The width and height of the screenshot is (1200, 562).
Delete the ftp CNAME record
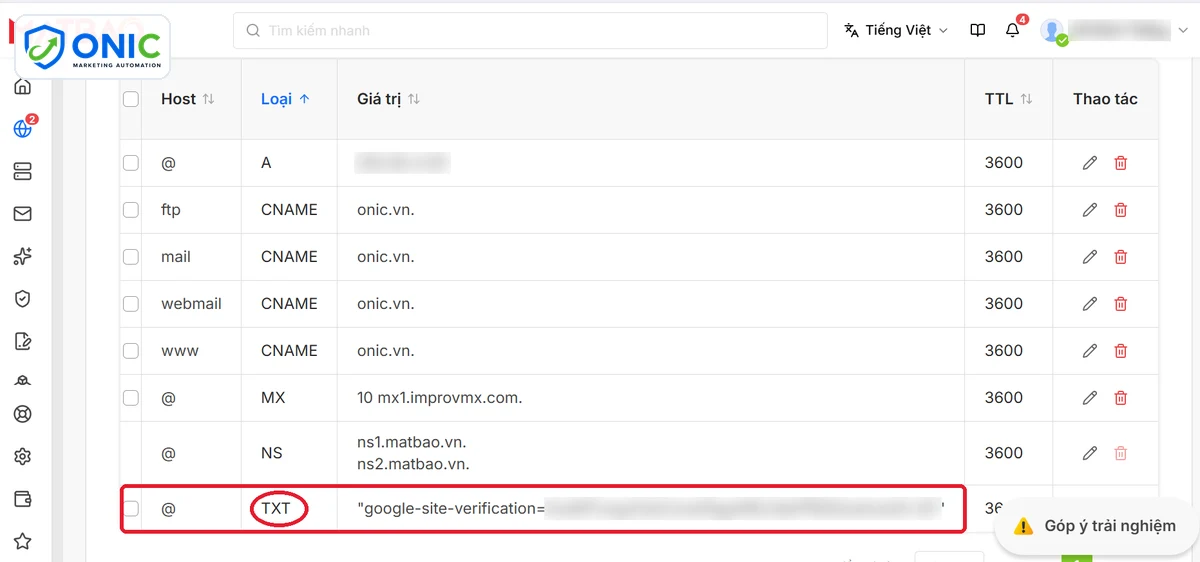[1121, 210]
